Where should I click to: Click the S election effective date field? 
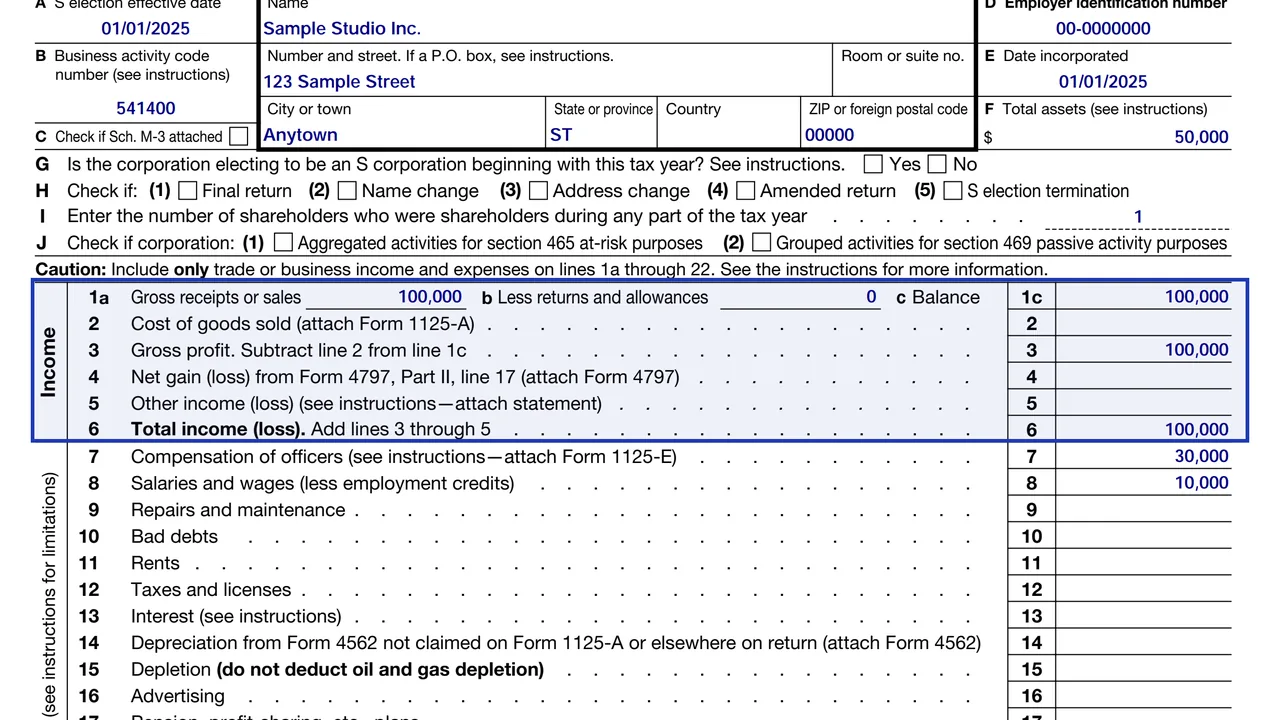coord(145,28)
